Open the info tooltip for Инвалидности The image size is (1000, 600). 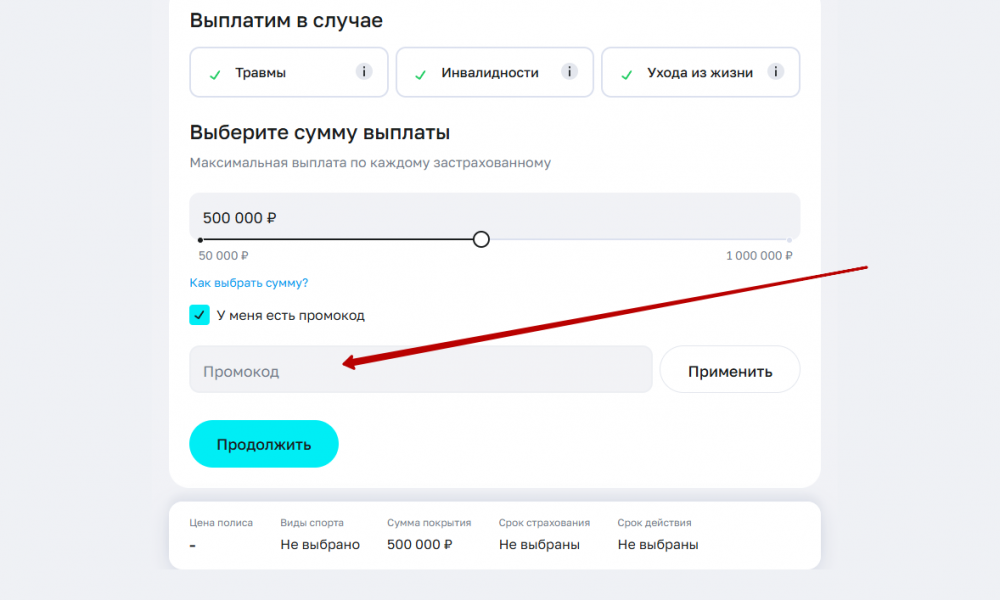tap(569, 72)
